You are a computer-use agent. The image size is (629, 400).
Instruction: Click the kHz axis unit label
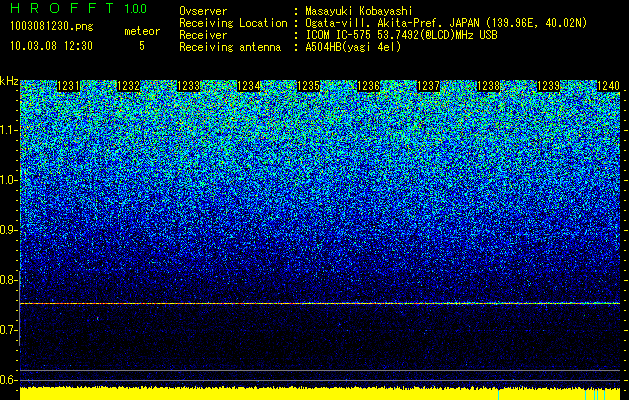click(9, 82)
